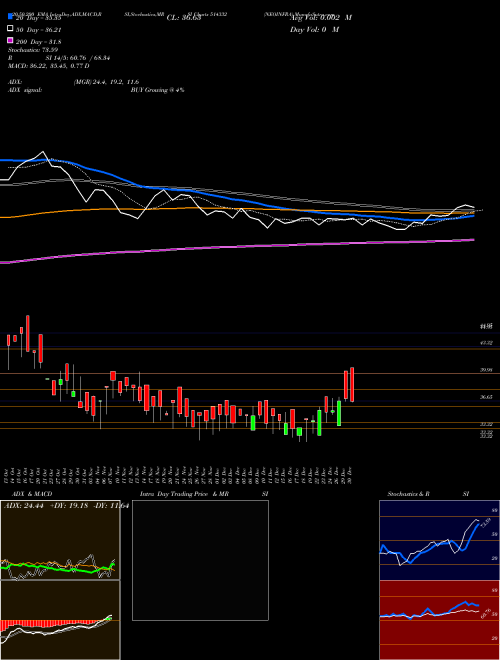Click the "BUY Growing @ 4%" signal text
This screenshot has height=660, width=500.
coord(157,90)
